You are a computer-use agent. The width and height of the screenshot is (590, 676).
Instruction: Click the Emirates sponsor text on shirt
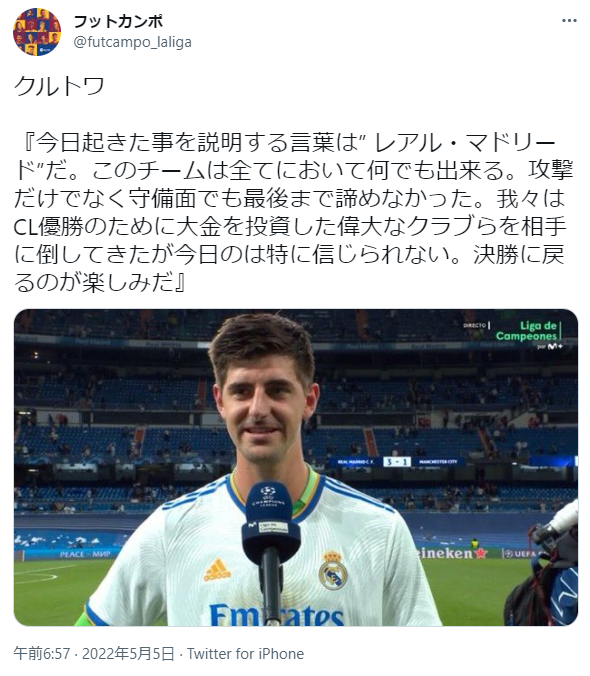pyautogui.click(x=277, y=614)
